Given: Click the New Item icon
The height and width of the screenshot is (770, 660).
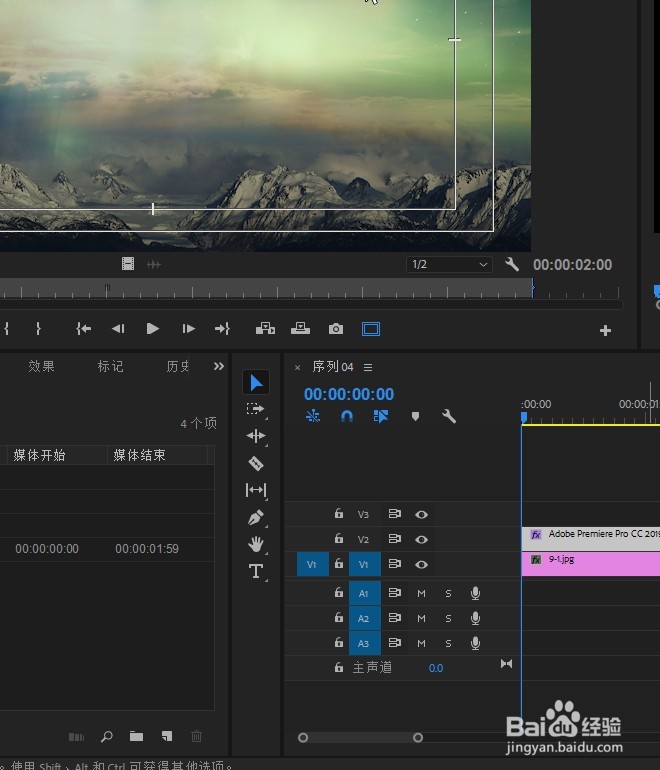Looking at the screenshot, I should [167, 736].
